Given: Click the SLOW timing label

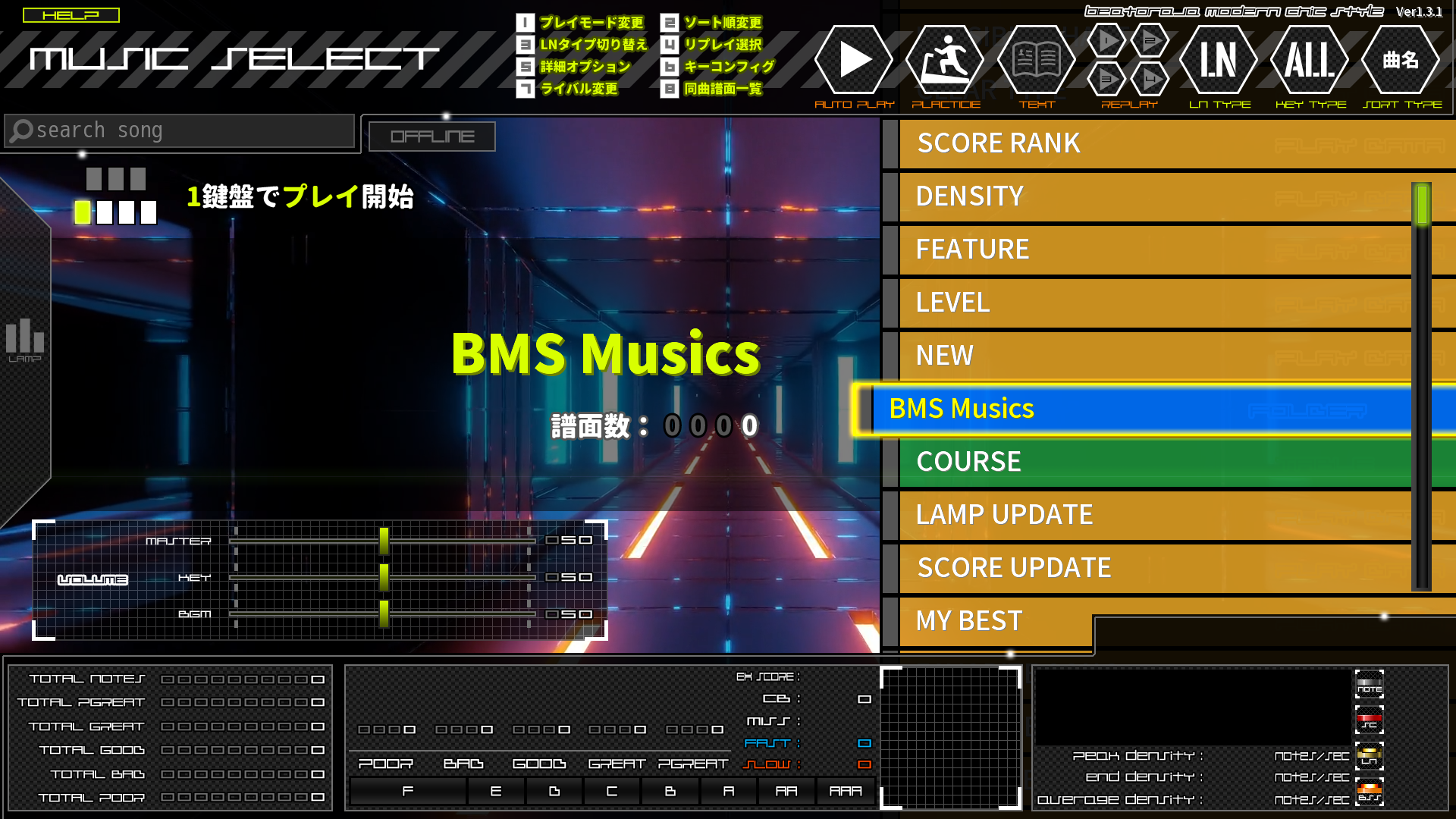Looking at the screenshot, I should click(x=770, y=764).
